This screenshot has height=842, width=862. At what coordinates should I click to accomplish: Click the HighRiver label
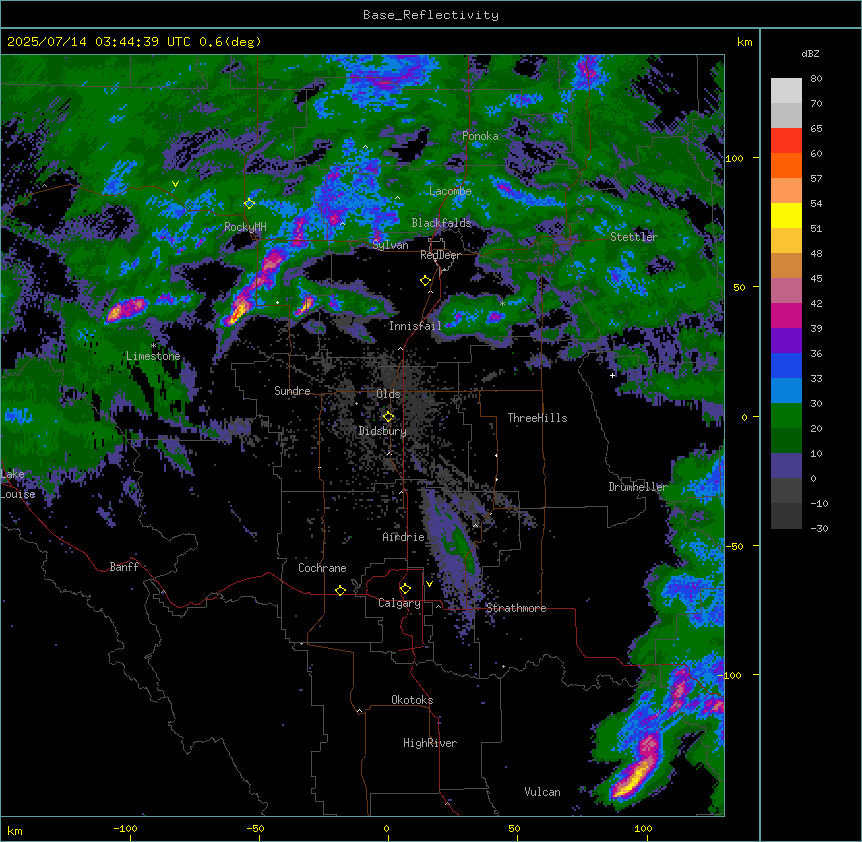pyautogui.click(x=430, y=743)
